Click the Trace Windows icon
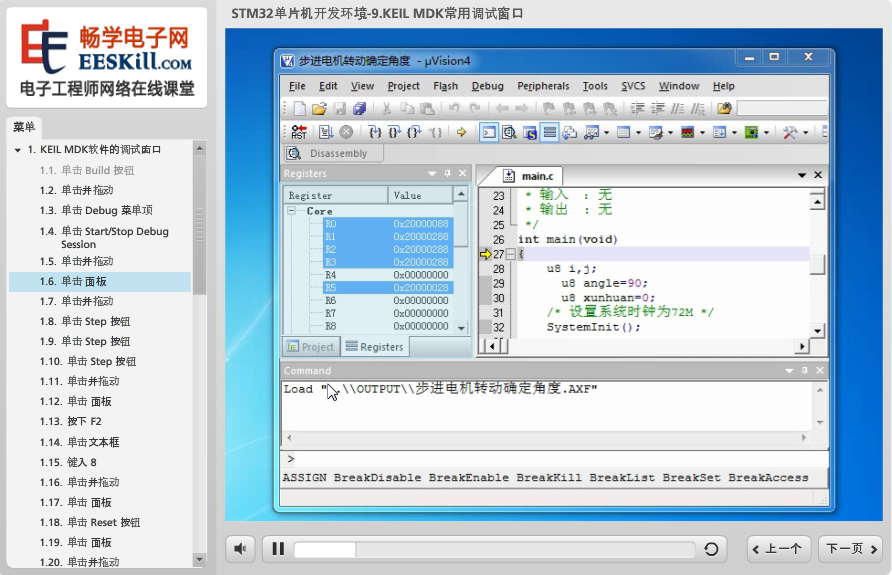 (x=720, y=133)
